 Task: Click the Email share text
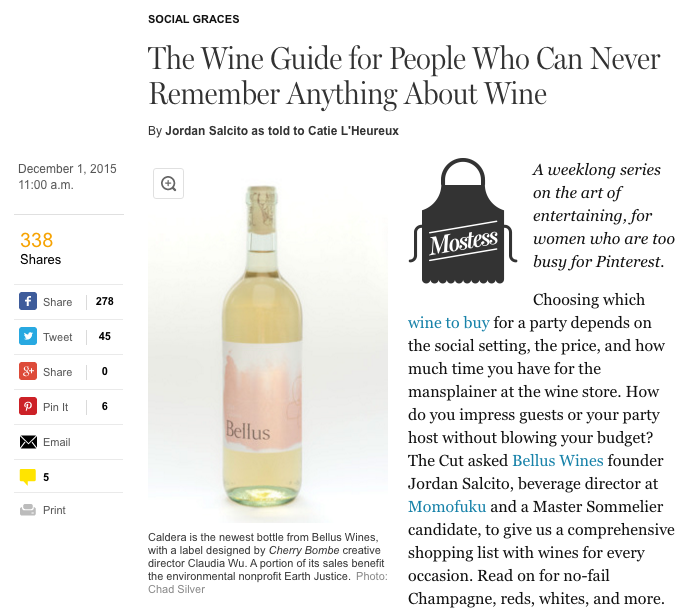[57, 442]
